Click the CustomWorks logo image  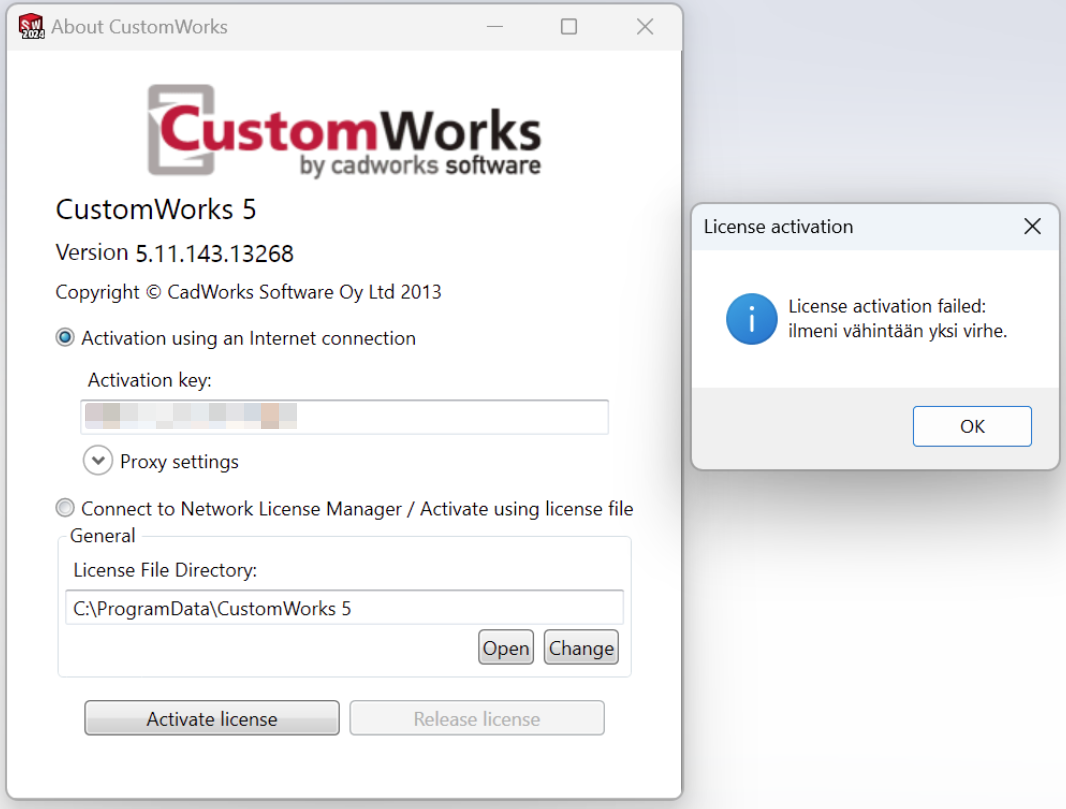(x=345, y=131)
